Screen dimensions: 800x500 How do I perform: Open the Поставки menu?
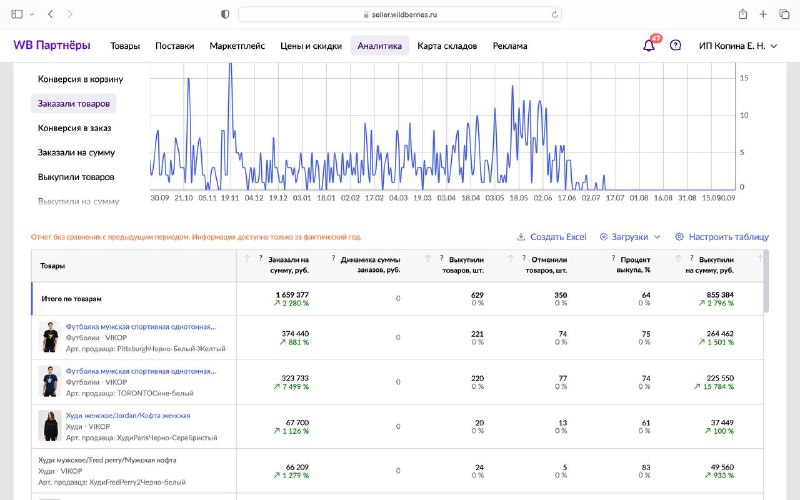(x=174, y=46)
